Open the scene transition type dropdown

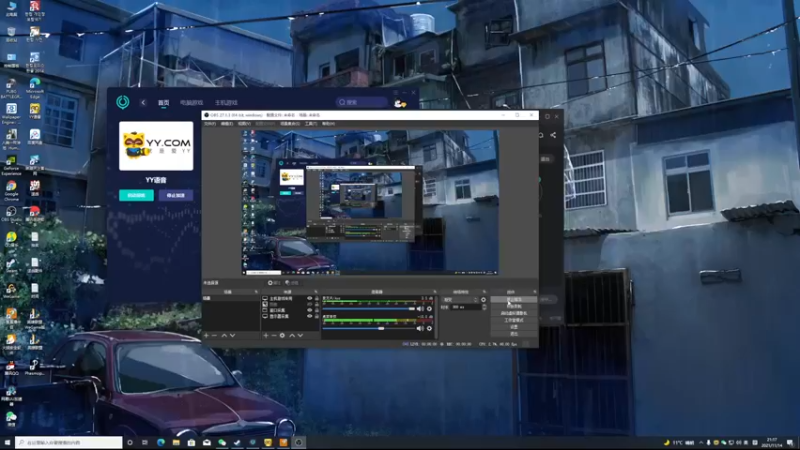click(x=460, y=300)
